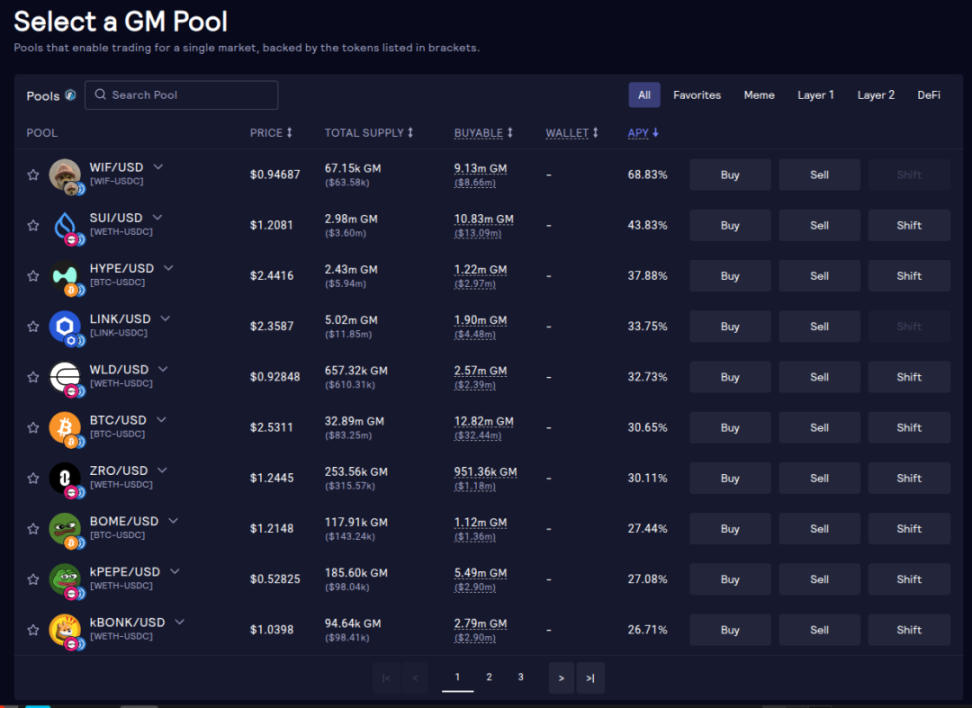Viewport: 972px width, 708px height.
Task: Switch to Layer 2 filter tab
Action: [875, 95]
